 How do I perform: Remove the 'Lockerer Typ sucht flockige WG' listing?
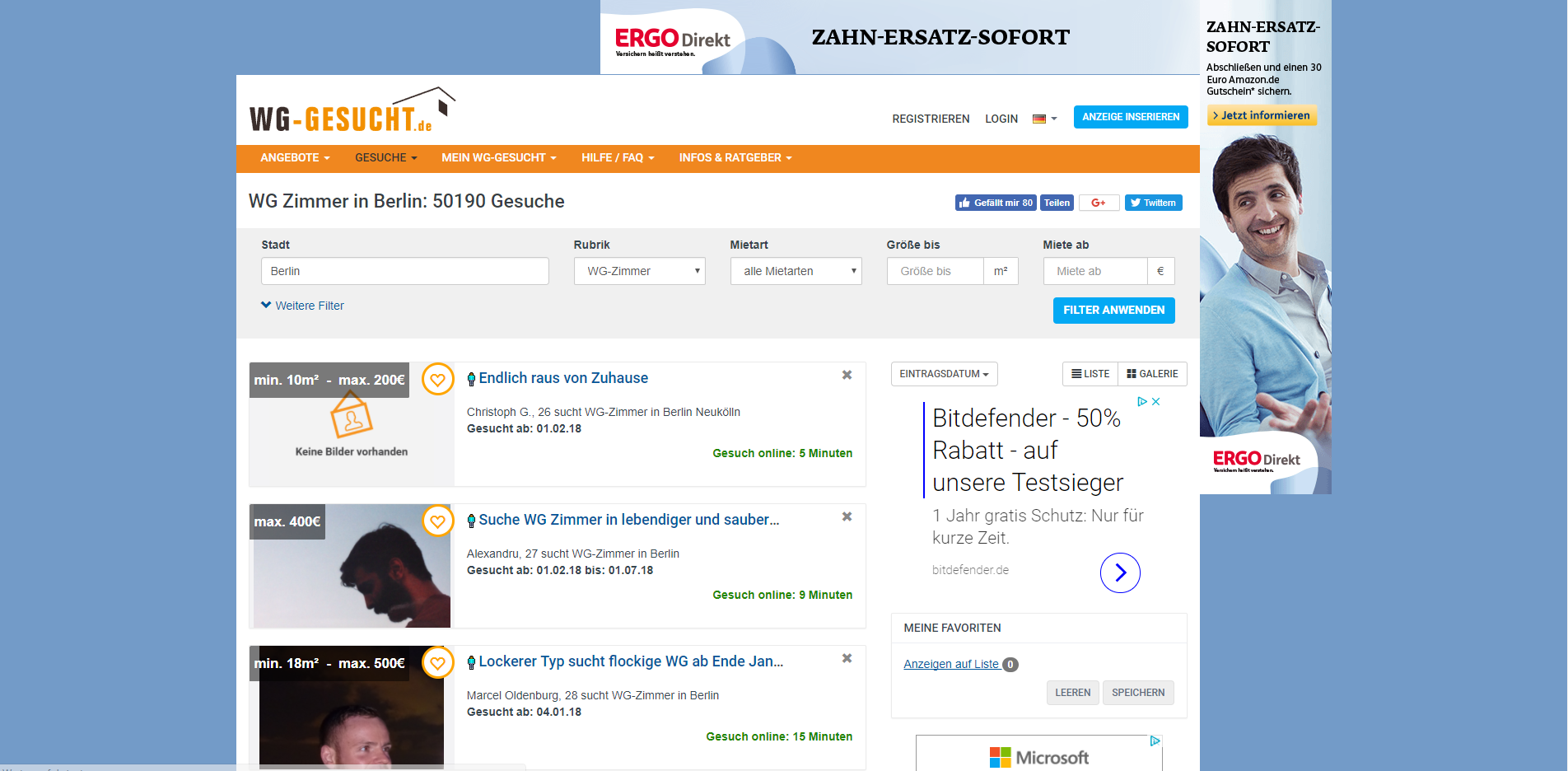(x=847, y=658)
